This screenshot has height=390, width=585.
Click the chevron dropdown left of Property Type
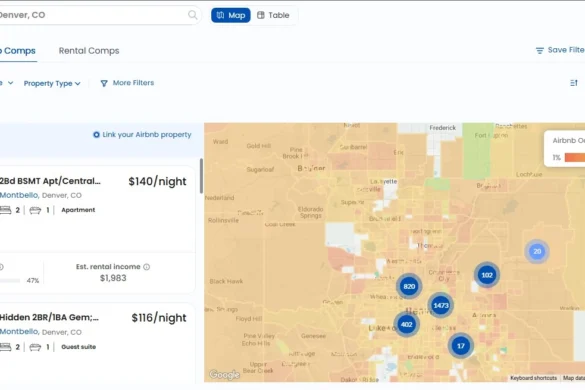(x=10, y=83)
